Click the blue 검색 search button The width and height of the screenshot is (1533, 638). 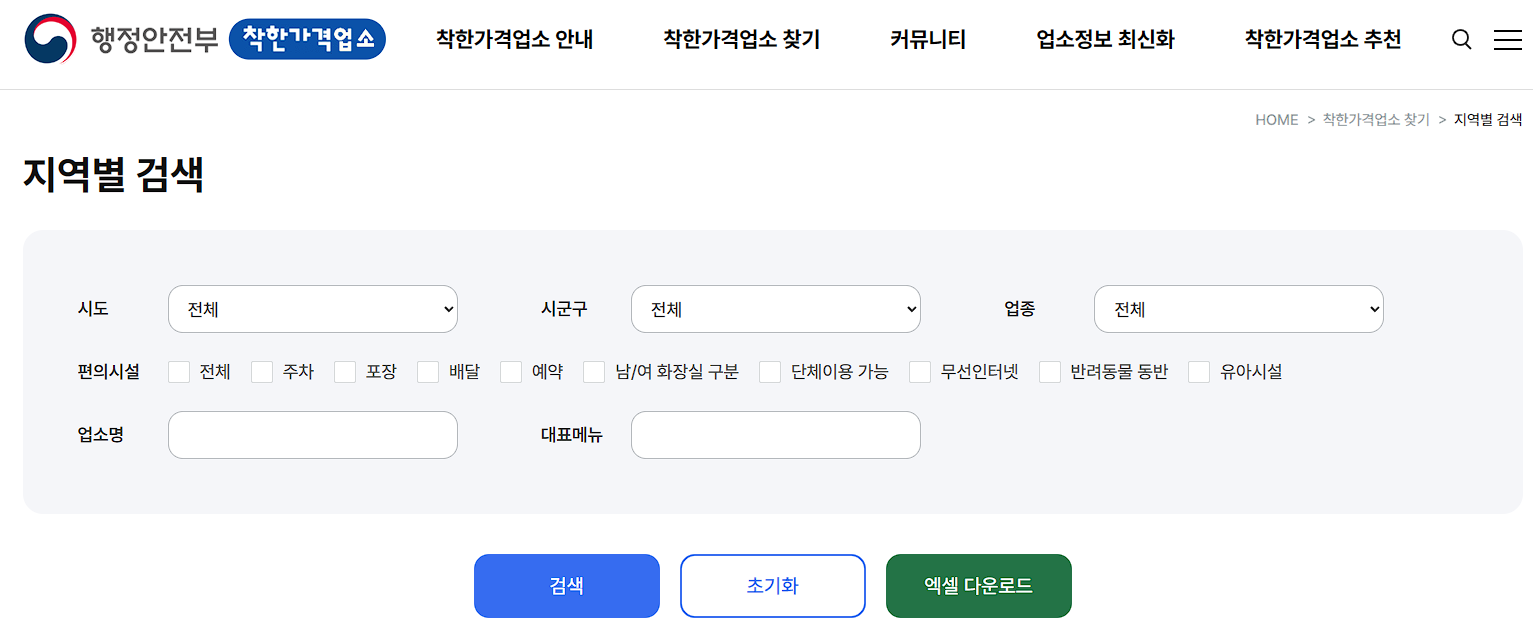click(566, 586)
